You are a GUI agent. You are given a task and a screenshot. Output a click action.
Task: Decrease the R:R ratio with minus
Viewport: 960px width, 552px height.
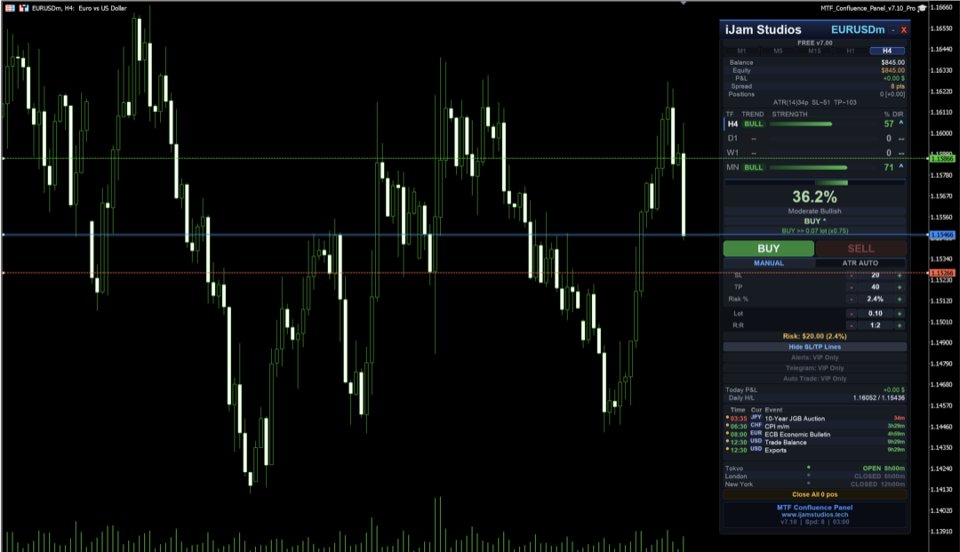852,326
